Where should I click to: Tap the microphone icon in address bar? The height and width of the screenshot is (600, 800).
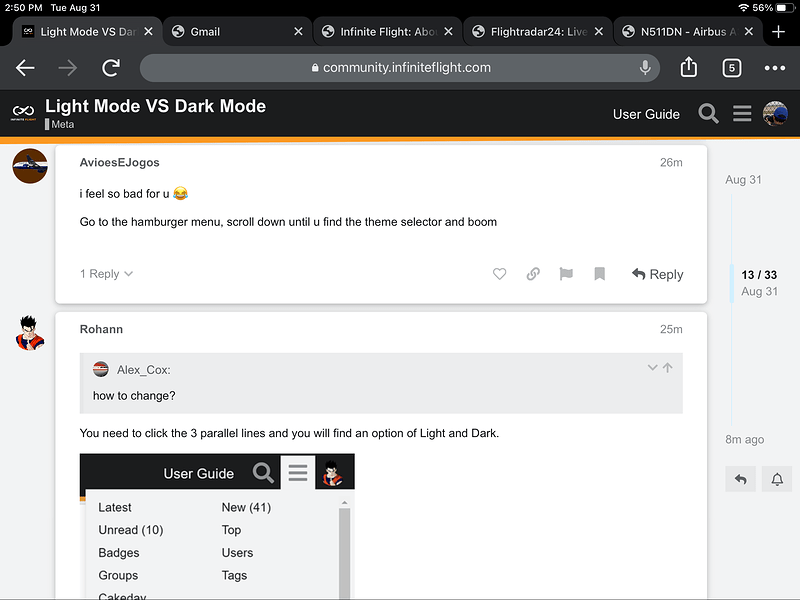(645, 67)
